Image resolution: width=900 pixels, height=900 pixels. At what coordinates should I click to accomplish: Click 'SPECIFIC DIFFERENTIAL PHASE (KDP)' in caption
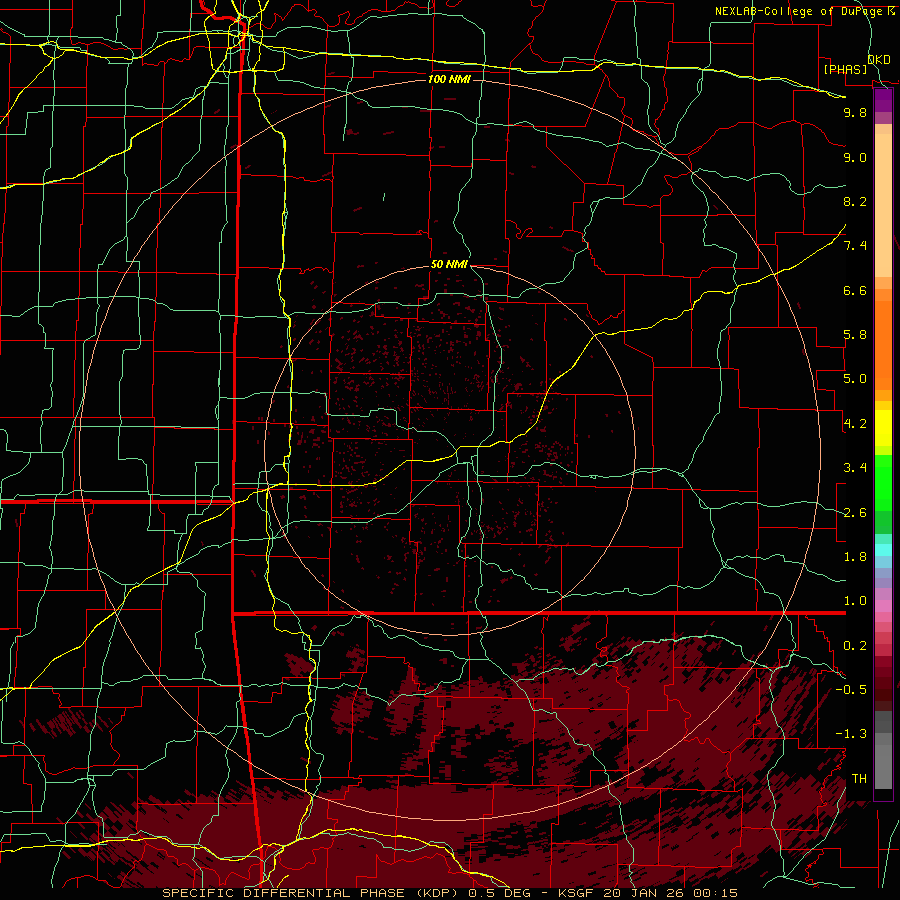[312, 893]
